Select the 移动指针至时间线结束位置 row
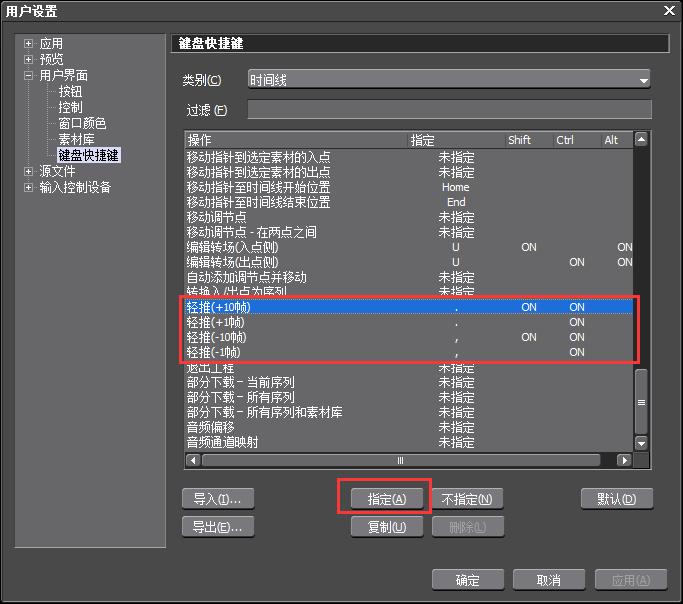The image size is (683, 604). point(409,202)
